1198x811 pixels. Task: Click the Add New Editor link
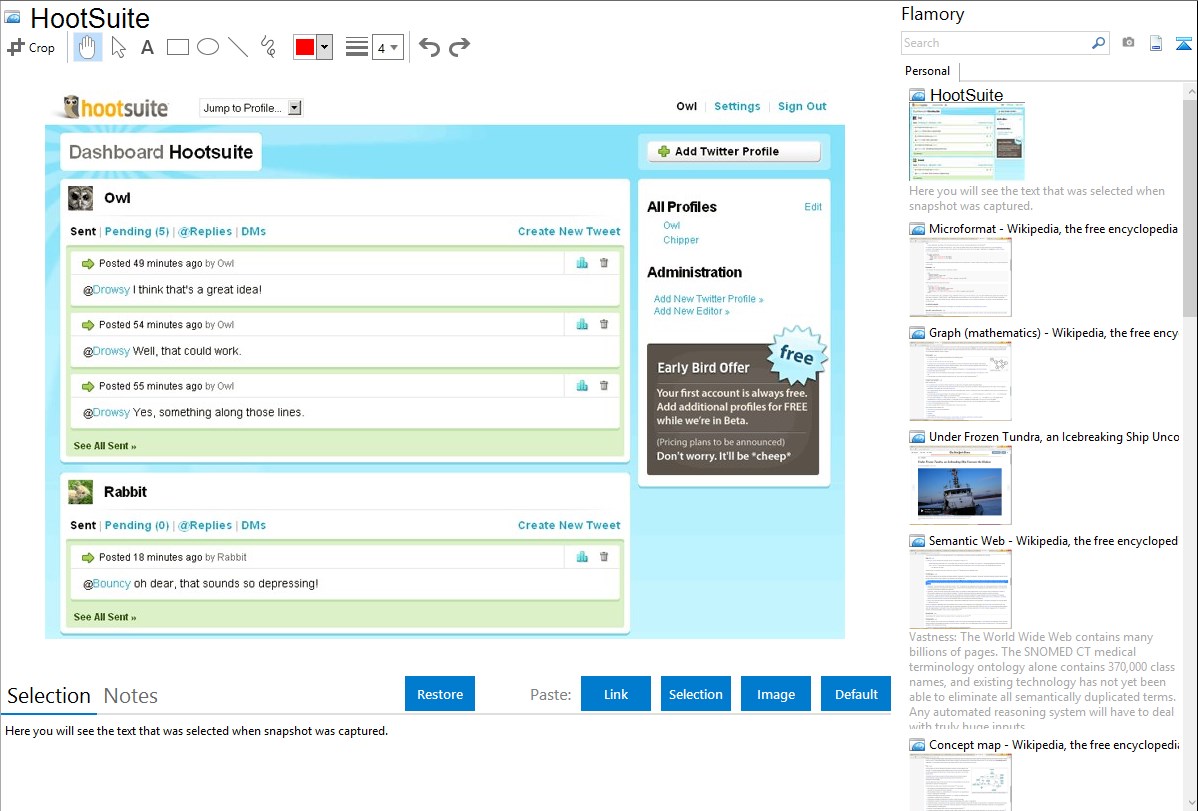coord(691,311)
